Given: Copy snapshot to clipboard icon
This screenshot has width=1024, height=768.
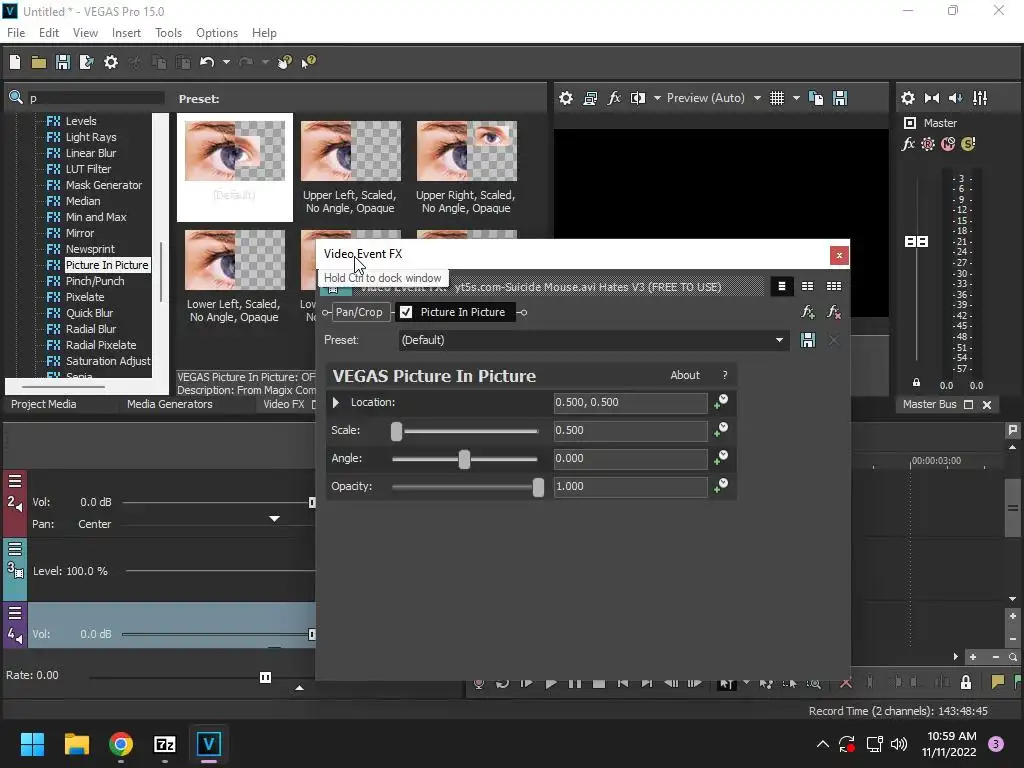Looking at the screenshot, I should (816, 98).
